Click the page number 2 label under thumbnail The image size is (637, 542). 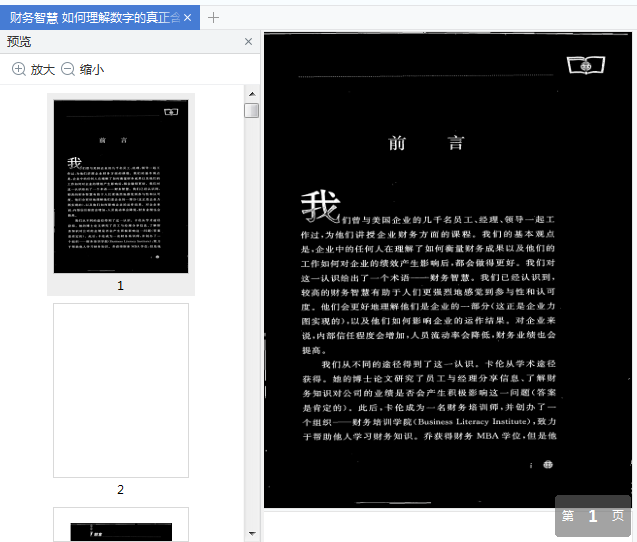[120, 490]
